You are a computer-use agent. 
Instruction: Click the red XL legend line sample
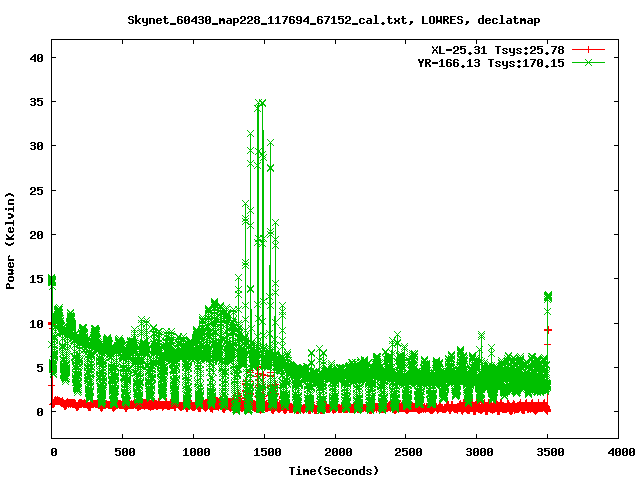point(588,50)
